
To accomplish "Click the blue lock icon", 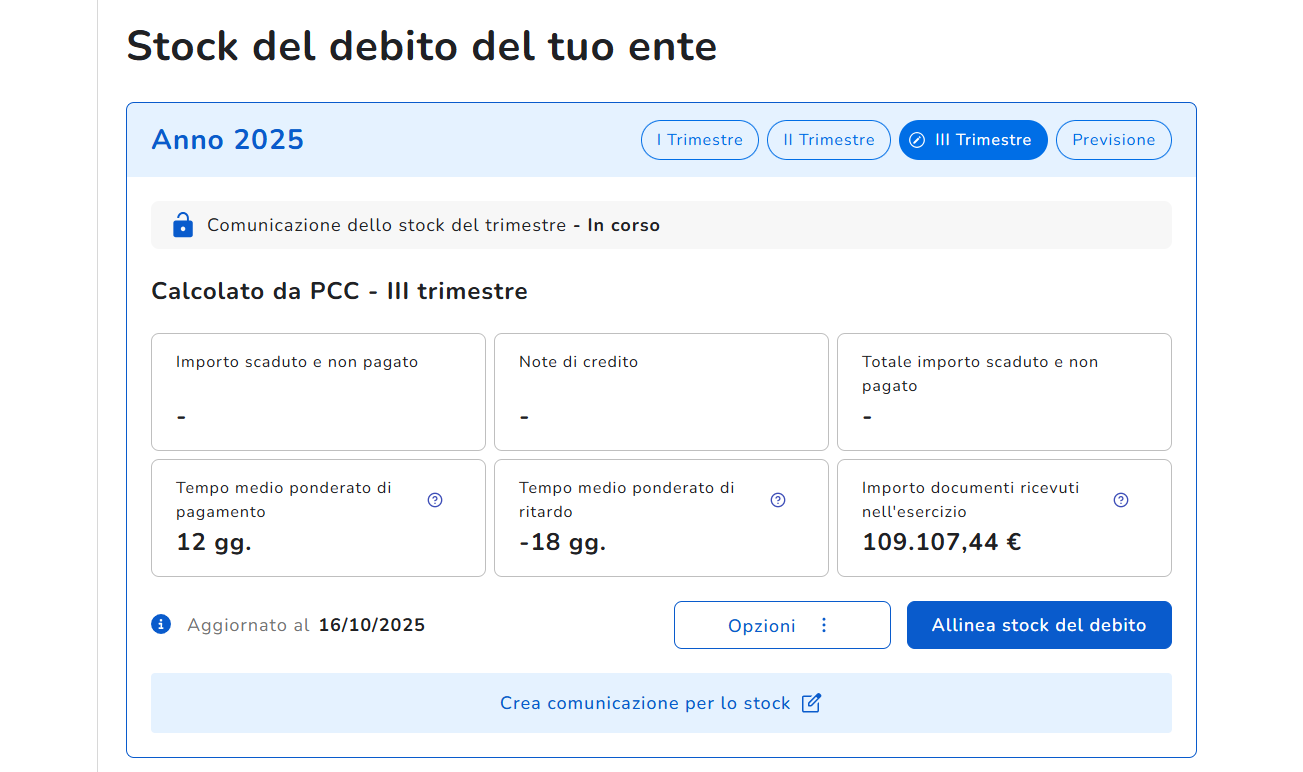I will [x=182, y=225].
